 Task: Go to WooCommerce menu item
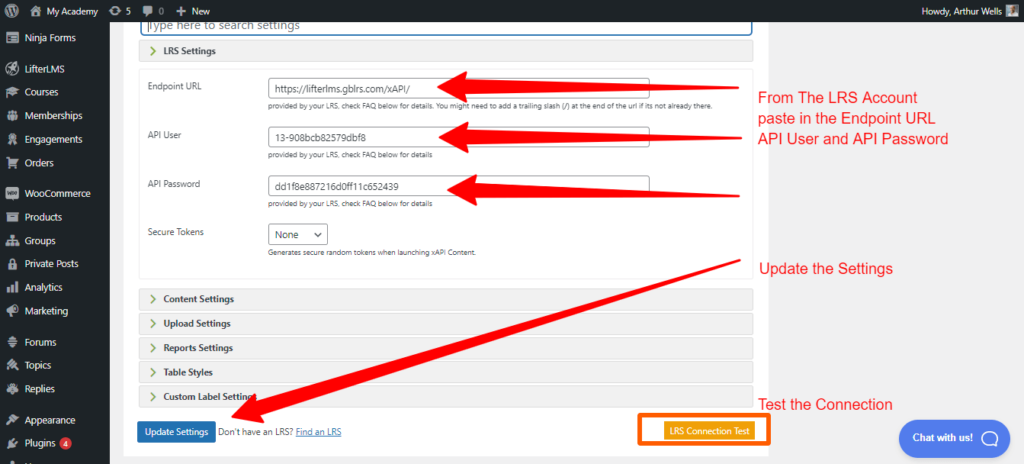55,193
